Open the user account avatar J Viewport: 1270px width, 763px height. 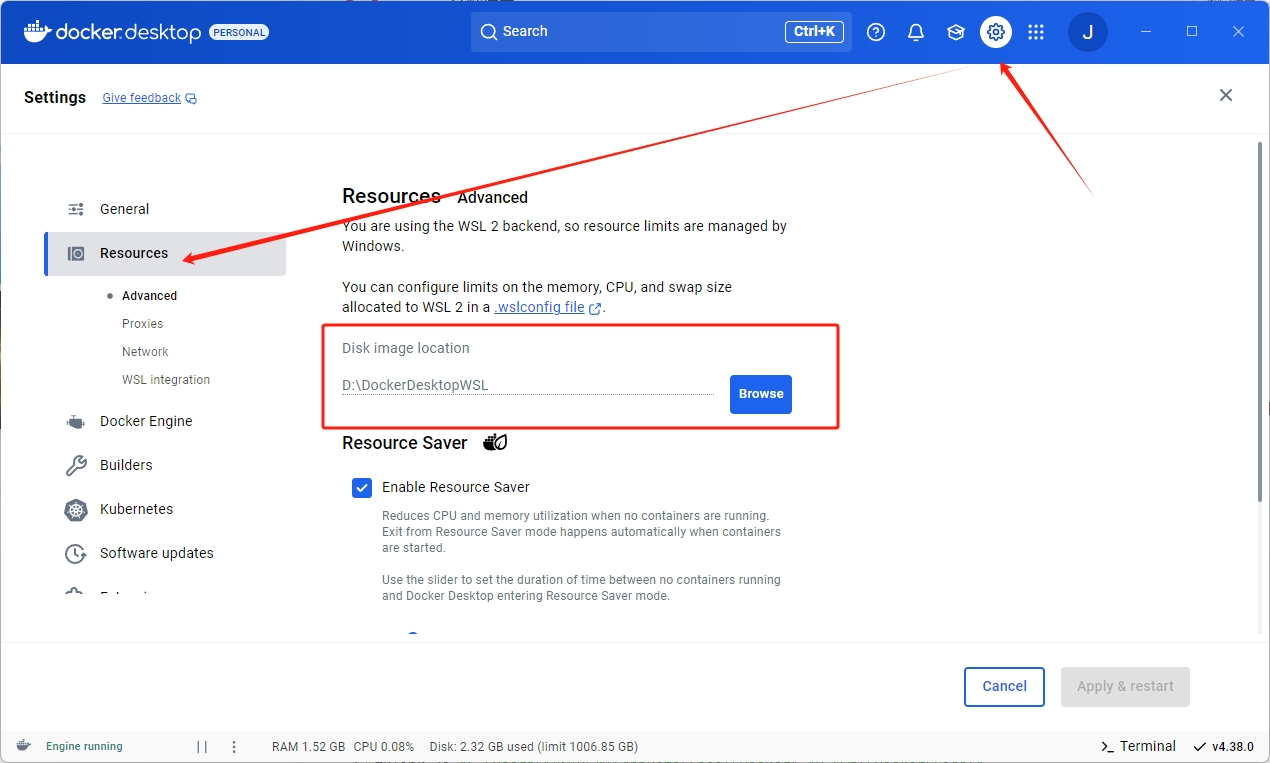(x=1088, y=32)
